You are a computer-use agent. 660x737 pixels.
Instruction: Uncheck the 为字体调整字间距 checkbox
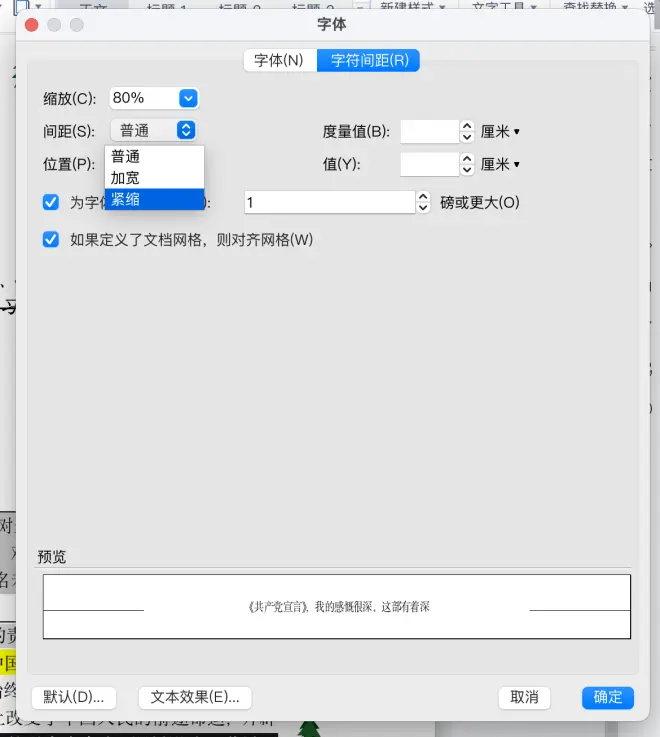point(51,203)
